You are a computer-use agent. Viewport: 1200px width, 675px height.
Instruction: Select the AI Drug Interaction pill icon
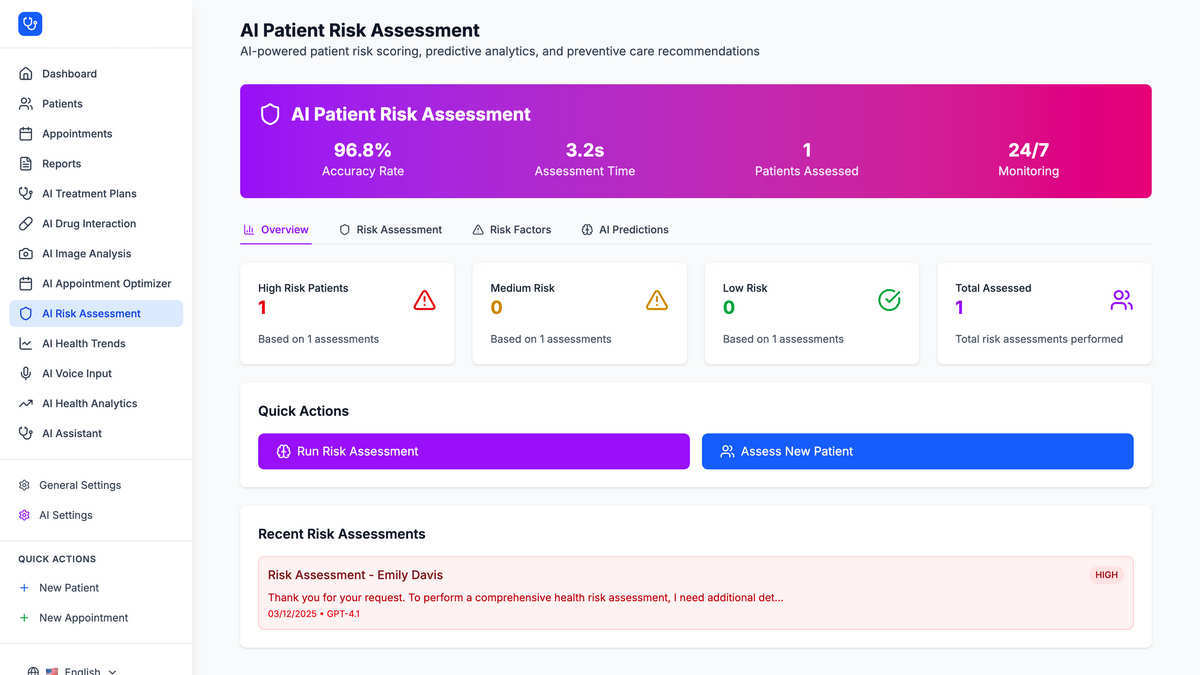click(x=26, y=224)
